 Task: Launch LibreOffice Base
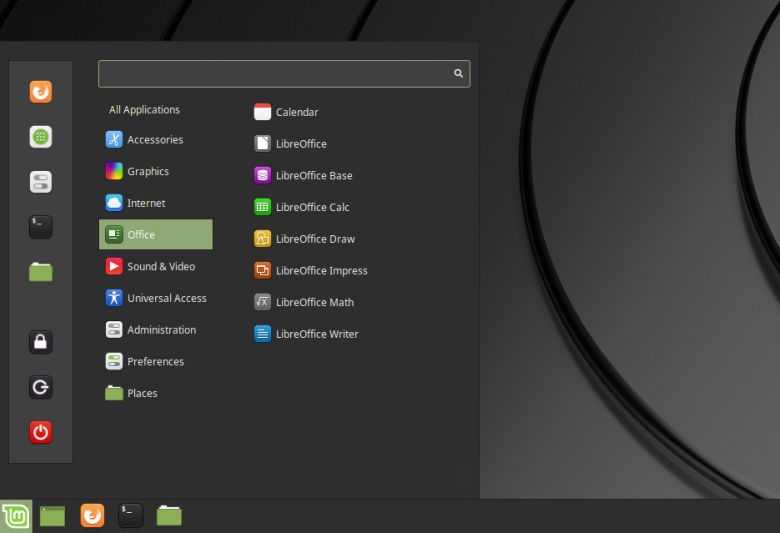pyautogui.click(x=303, y=176)
